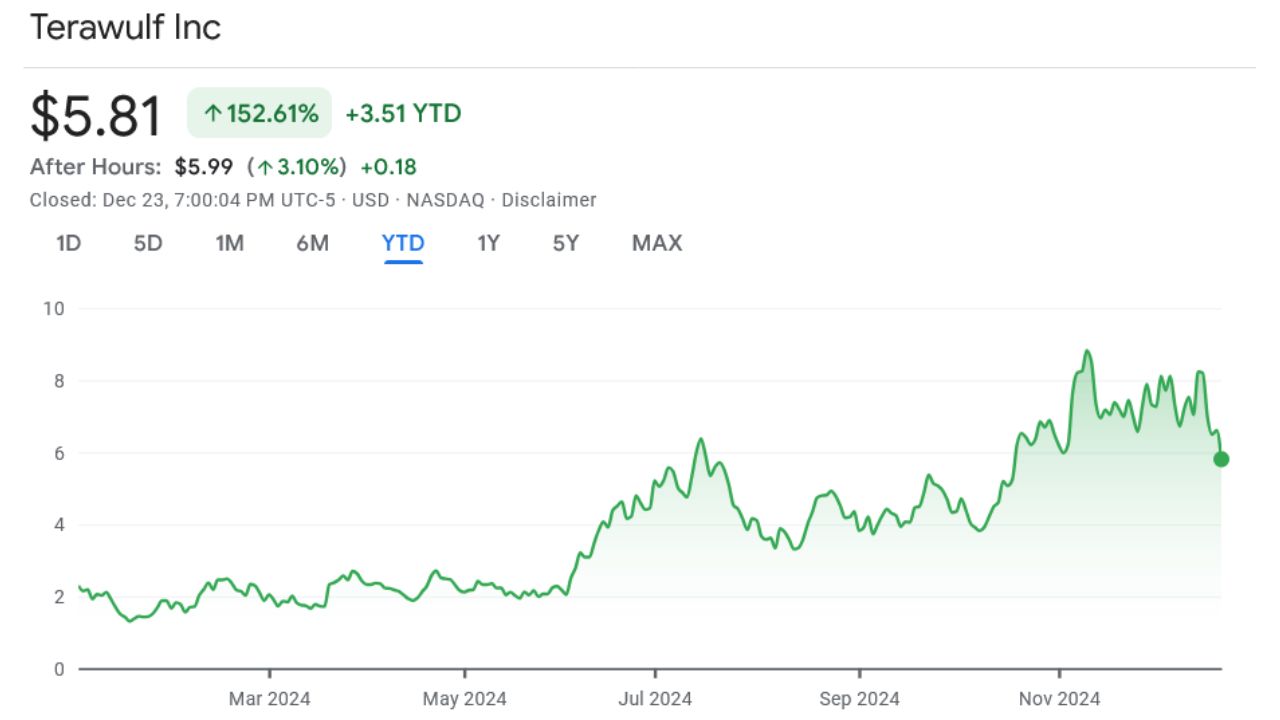Viewport: 1280px width, 720px height.
Task: Switch to the 1Y range tab
Action: tap(488, 243)
